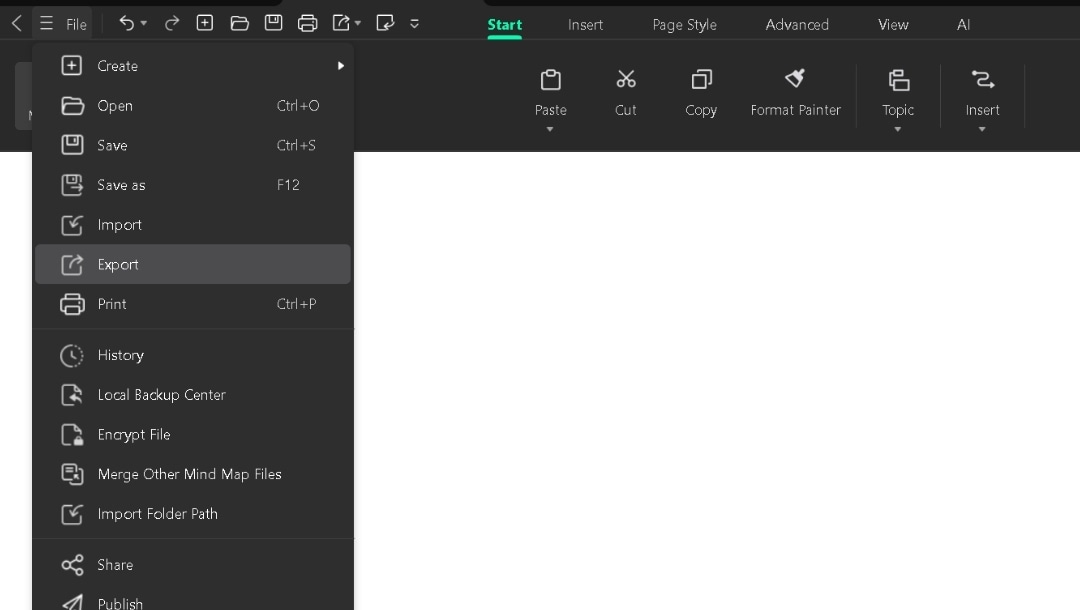Open the AI tab
Image resolution: width=1080 pixels, height=610 pixels.
point(964,25)
